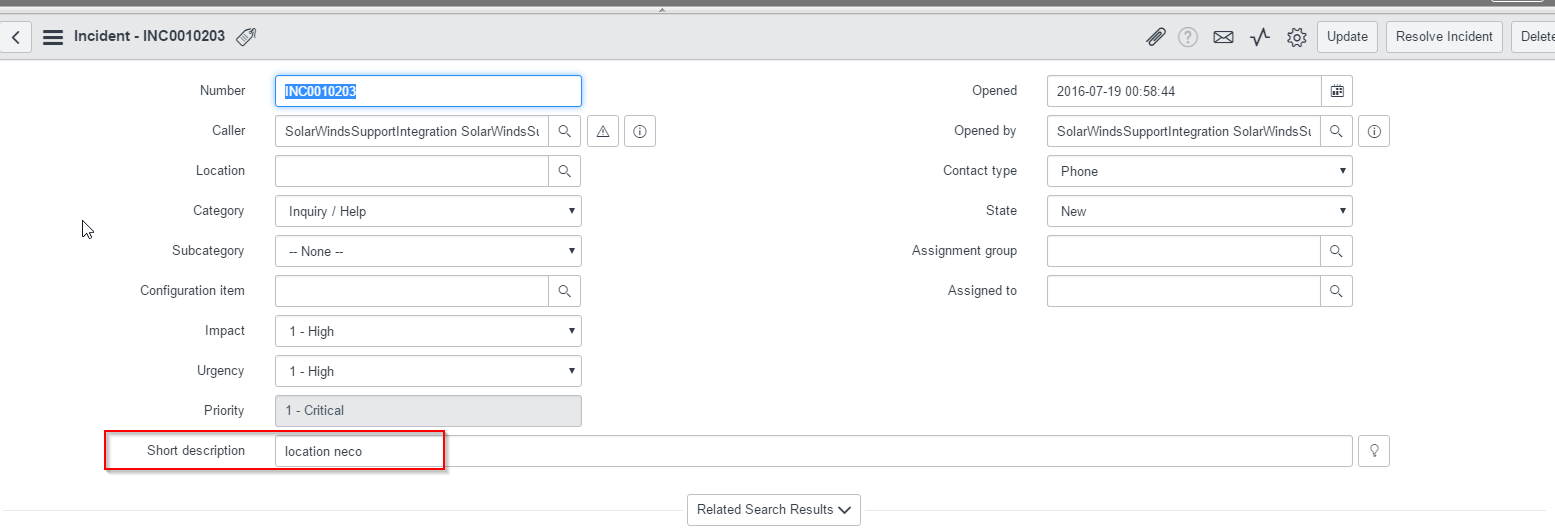Click the Location input field
The image size is (1555, 531).
coord(412,171)
